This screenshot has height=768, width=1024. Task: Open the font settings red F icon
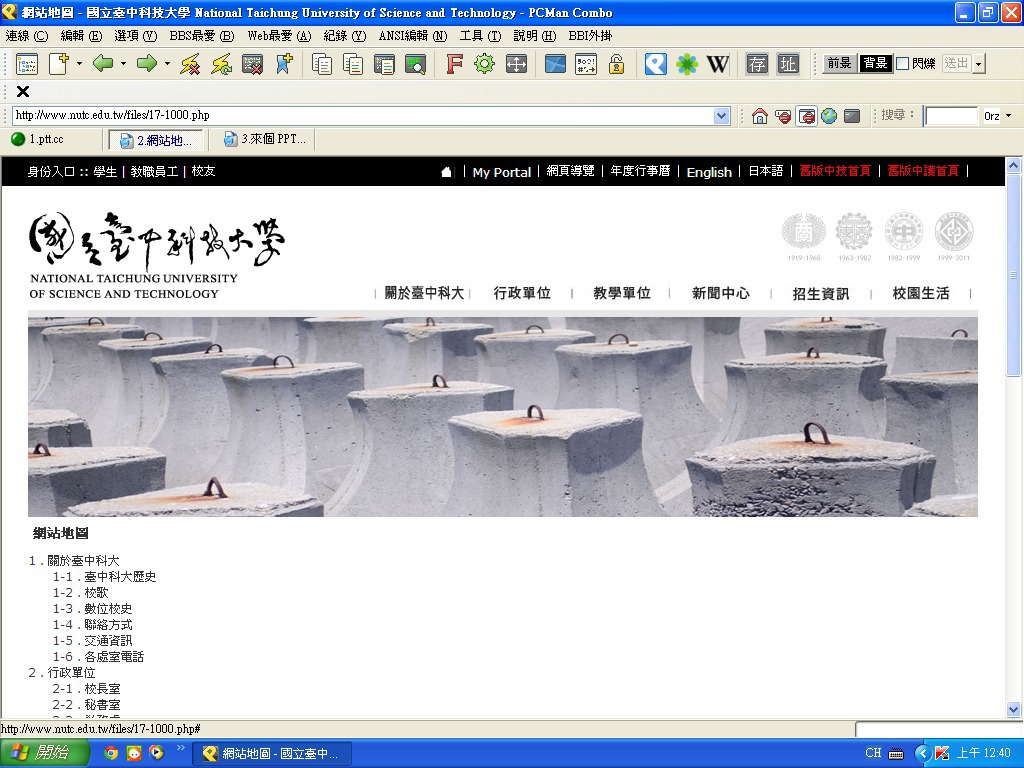point(454,64)
